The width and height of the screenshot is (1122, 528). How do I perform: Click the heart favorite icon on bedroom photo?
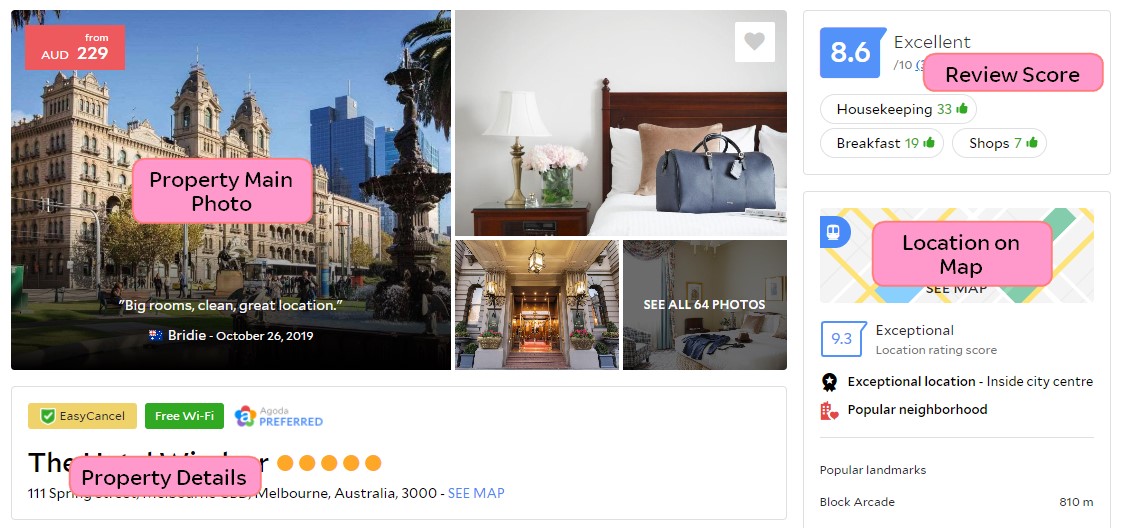pos(754,41)
